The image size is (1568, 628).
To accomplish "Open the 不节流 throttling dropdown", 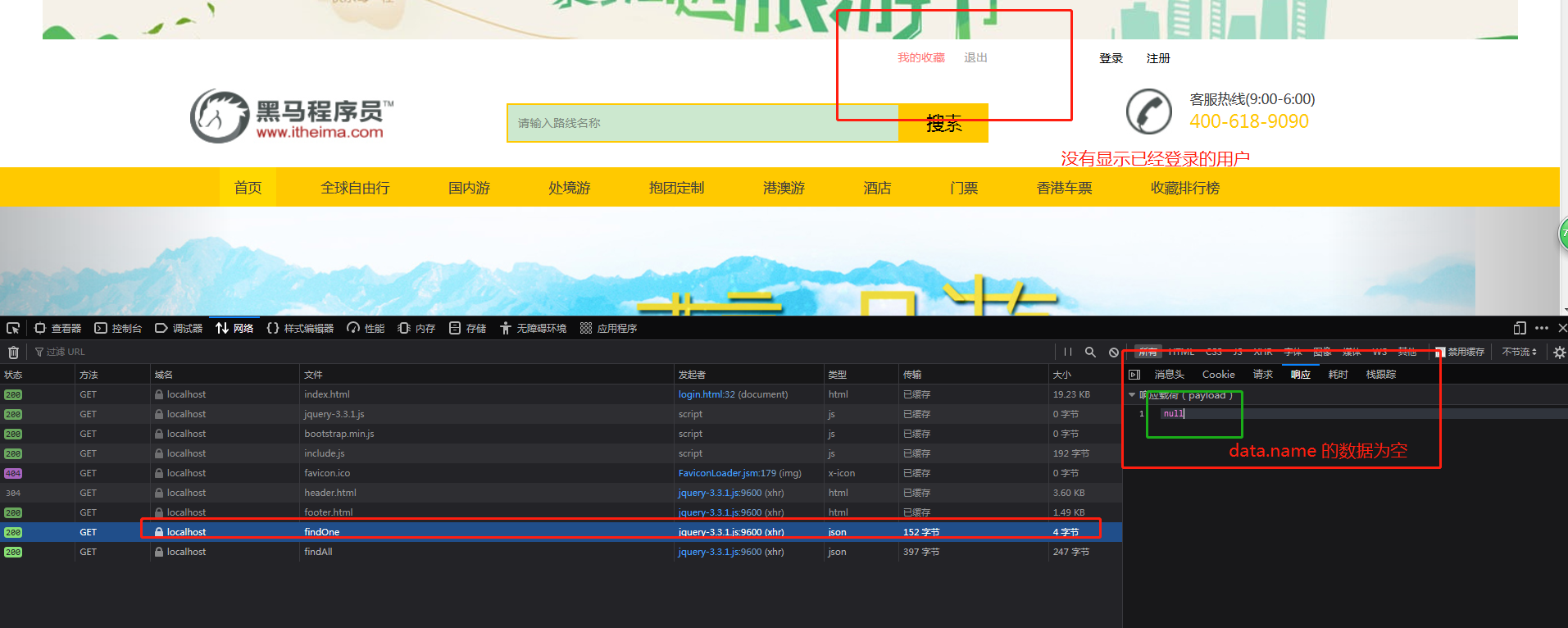I will (x=1519, y=352).
